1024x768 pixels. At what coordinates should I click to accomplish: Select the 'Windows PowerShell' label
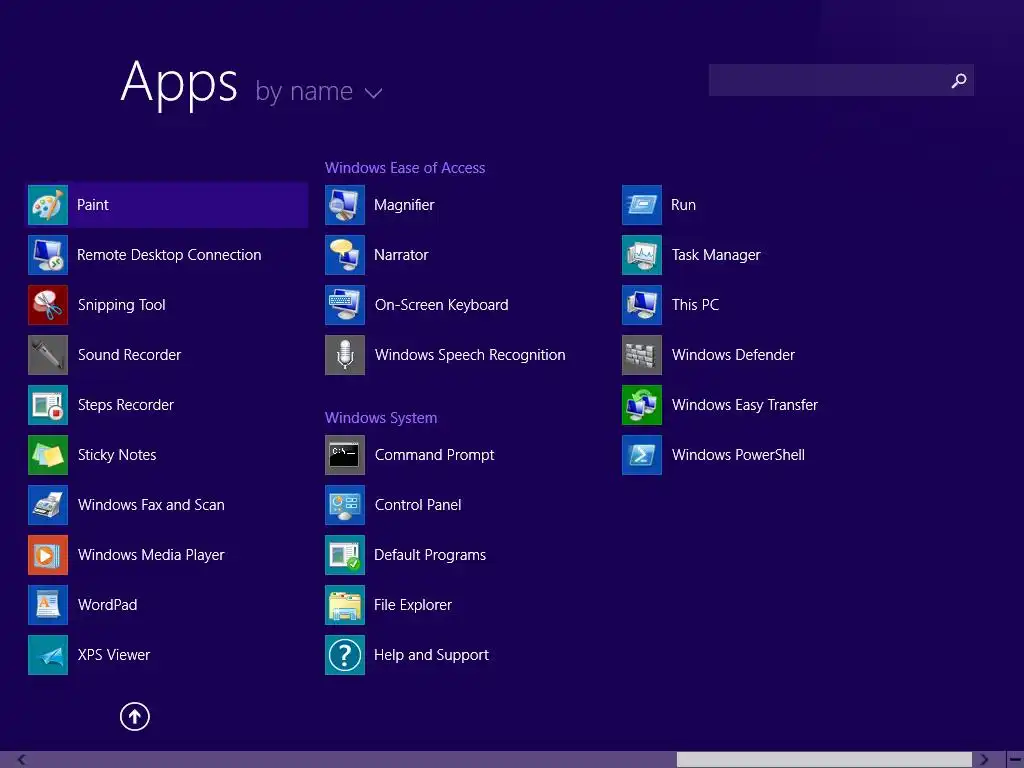click(x=738, y=455)
